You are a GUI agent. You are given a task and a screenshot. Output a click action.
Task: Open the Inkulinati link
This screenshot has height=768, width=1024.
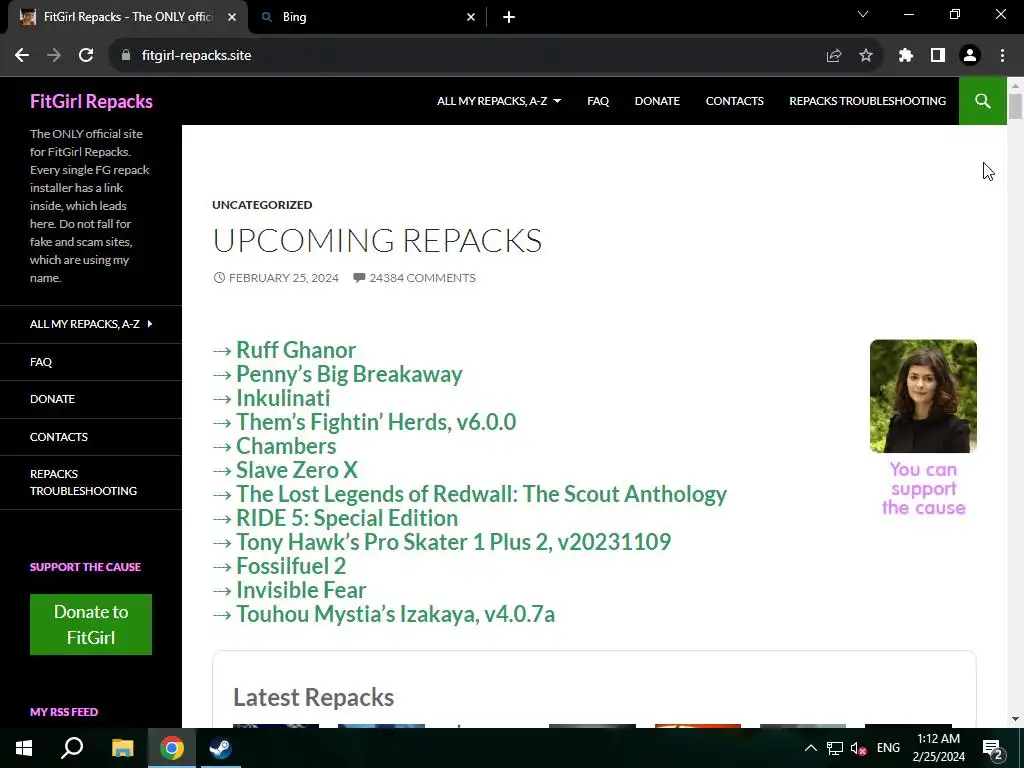pos(283,398)
